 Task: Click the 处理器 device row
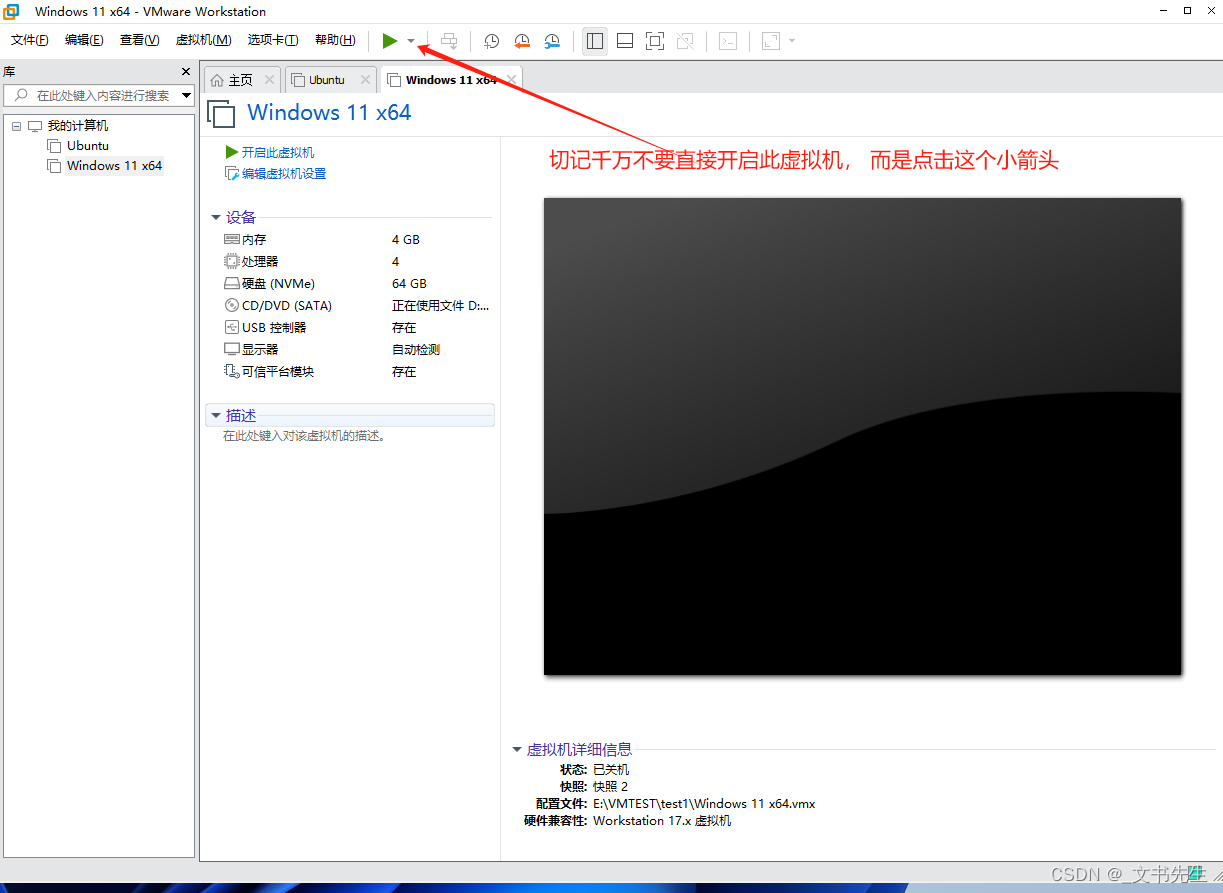357,262
